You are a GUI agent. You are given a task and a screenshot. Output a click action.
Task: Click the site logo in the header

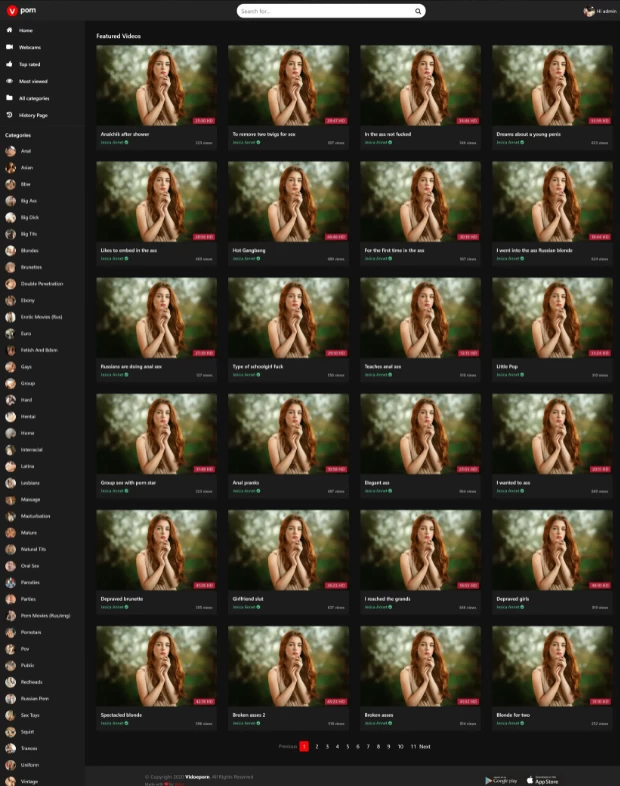coord(21,10)
